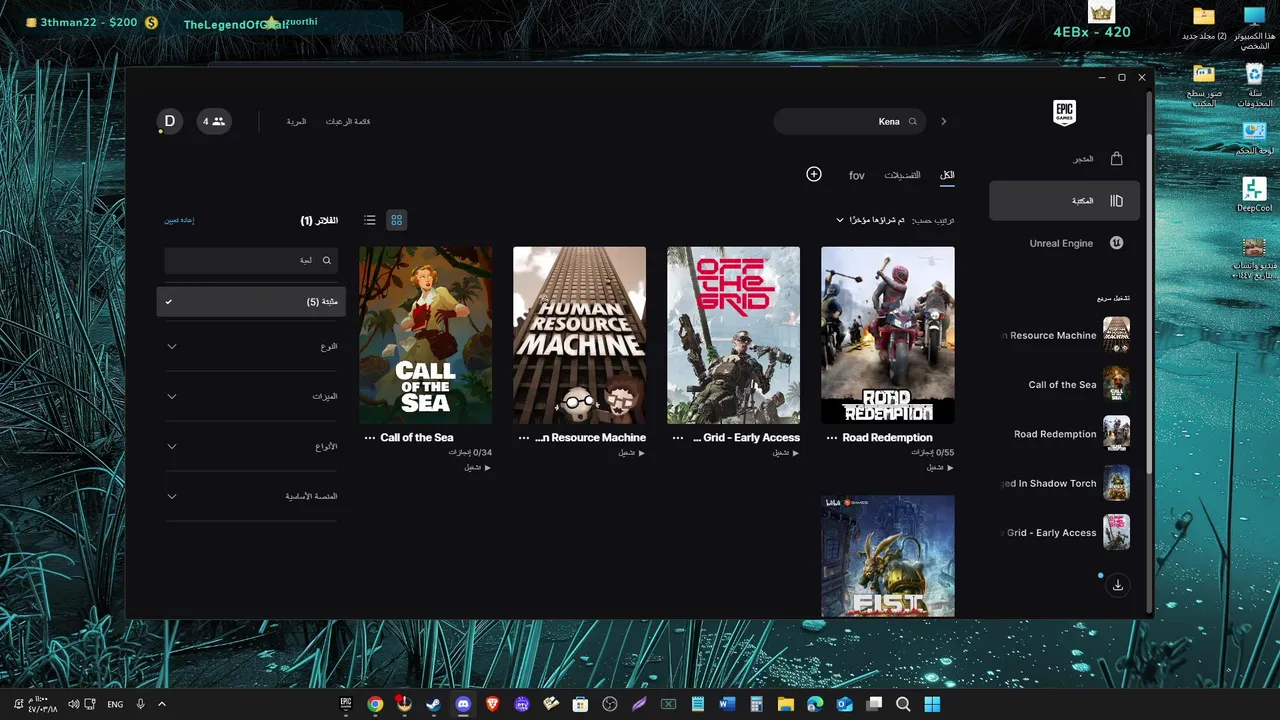The width and height of the screenshot is (1280, 720).
Task: Open the friends button showing 4
Action: click(214, 121)
